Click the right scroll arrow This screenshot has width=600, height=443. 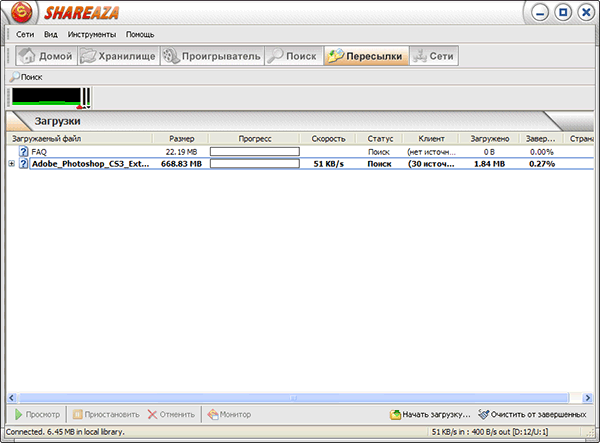point(588,398)
